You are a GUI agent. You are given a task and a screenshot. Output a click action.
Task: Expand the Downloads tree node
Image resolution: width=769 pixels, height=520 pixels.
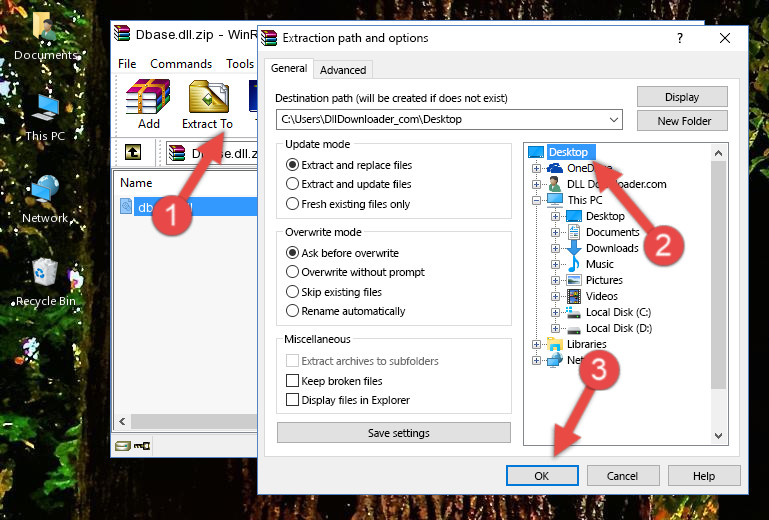555,248
